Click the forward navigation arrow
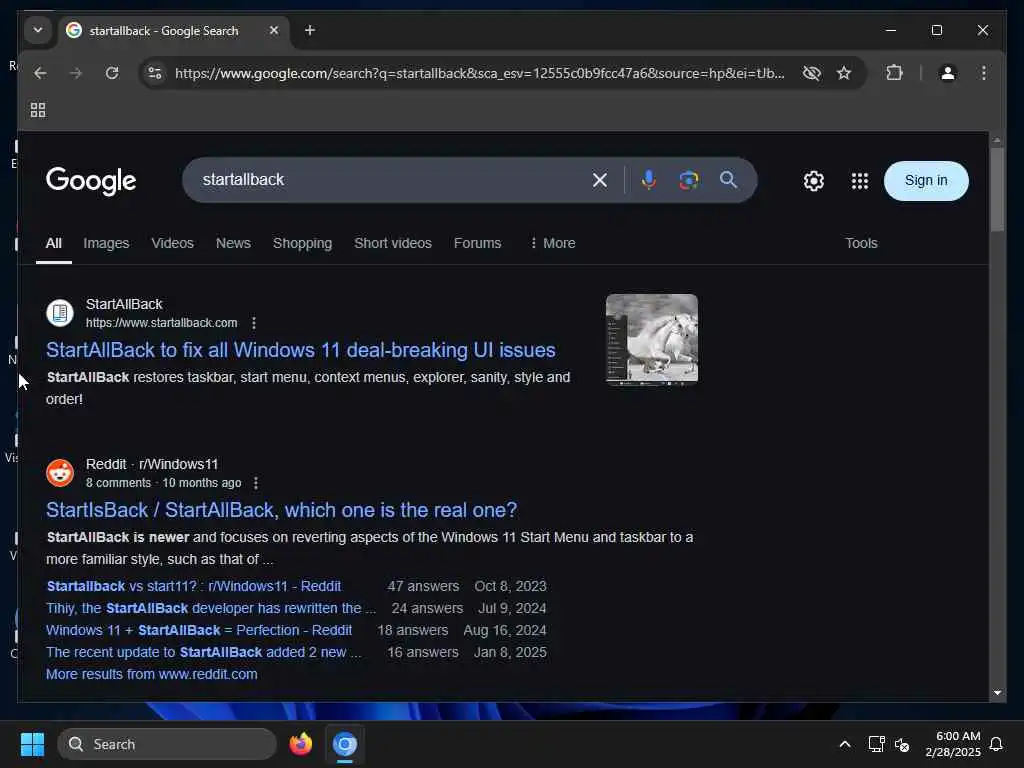This screenshot has width=1024, height=768. click(76, 73)
